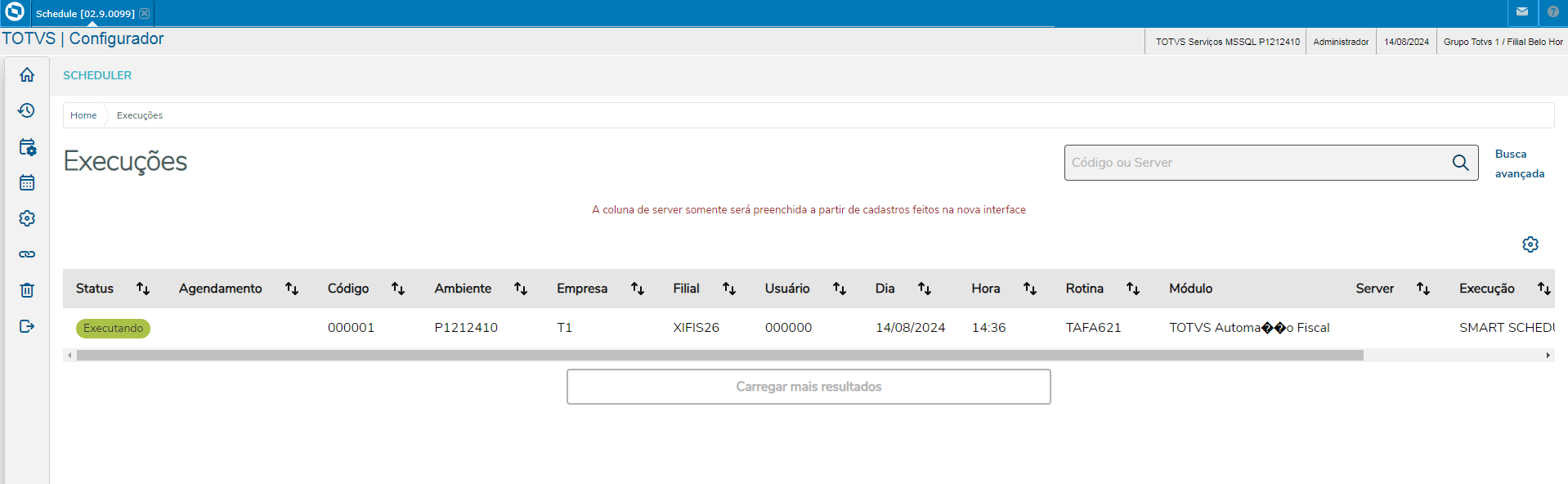Sort by Dia column arrows
1568x484 pixels.
click(x=925, y=289)
